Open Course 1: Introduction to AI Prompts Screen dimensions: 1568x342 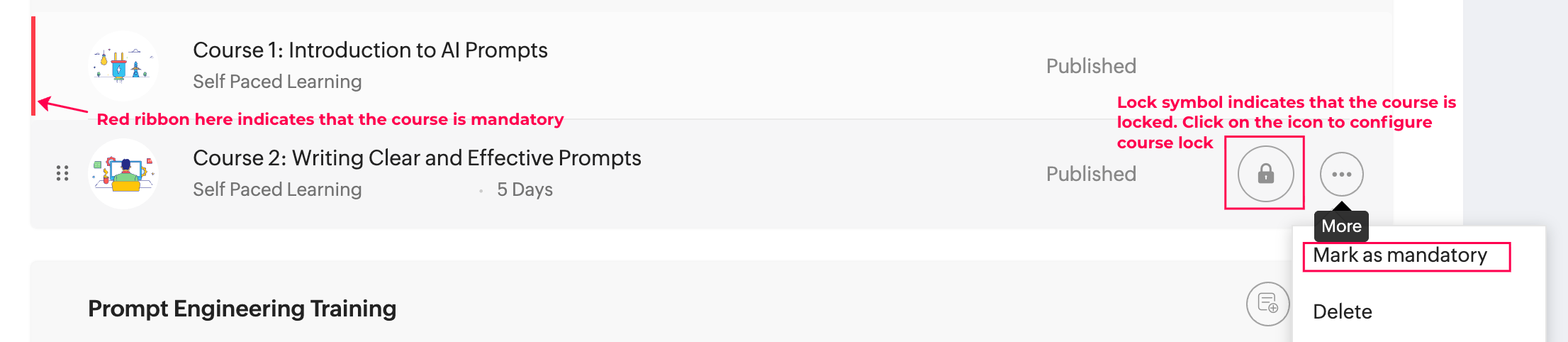tap(370, 50)
